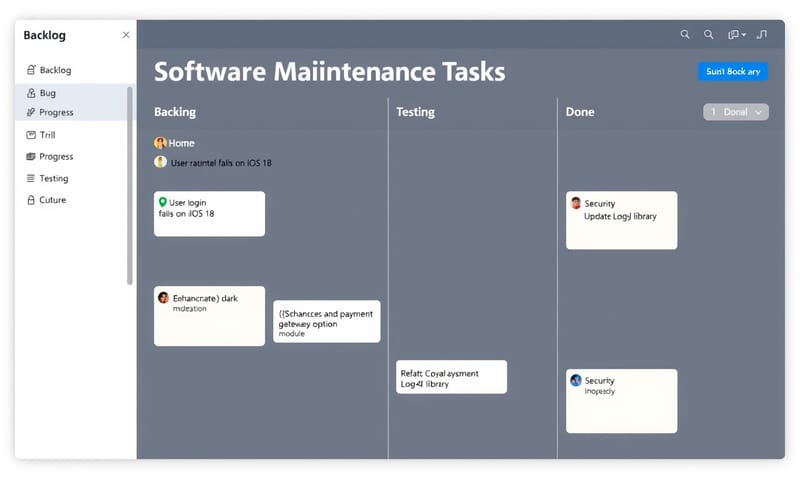
Task: Open Trill in the sidebar
Action: 47,135
